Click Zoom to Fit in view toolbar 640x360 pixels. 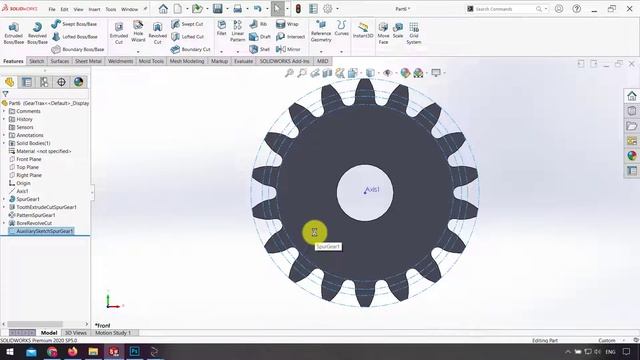pyautogui.click(x=289, y=73)
